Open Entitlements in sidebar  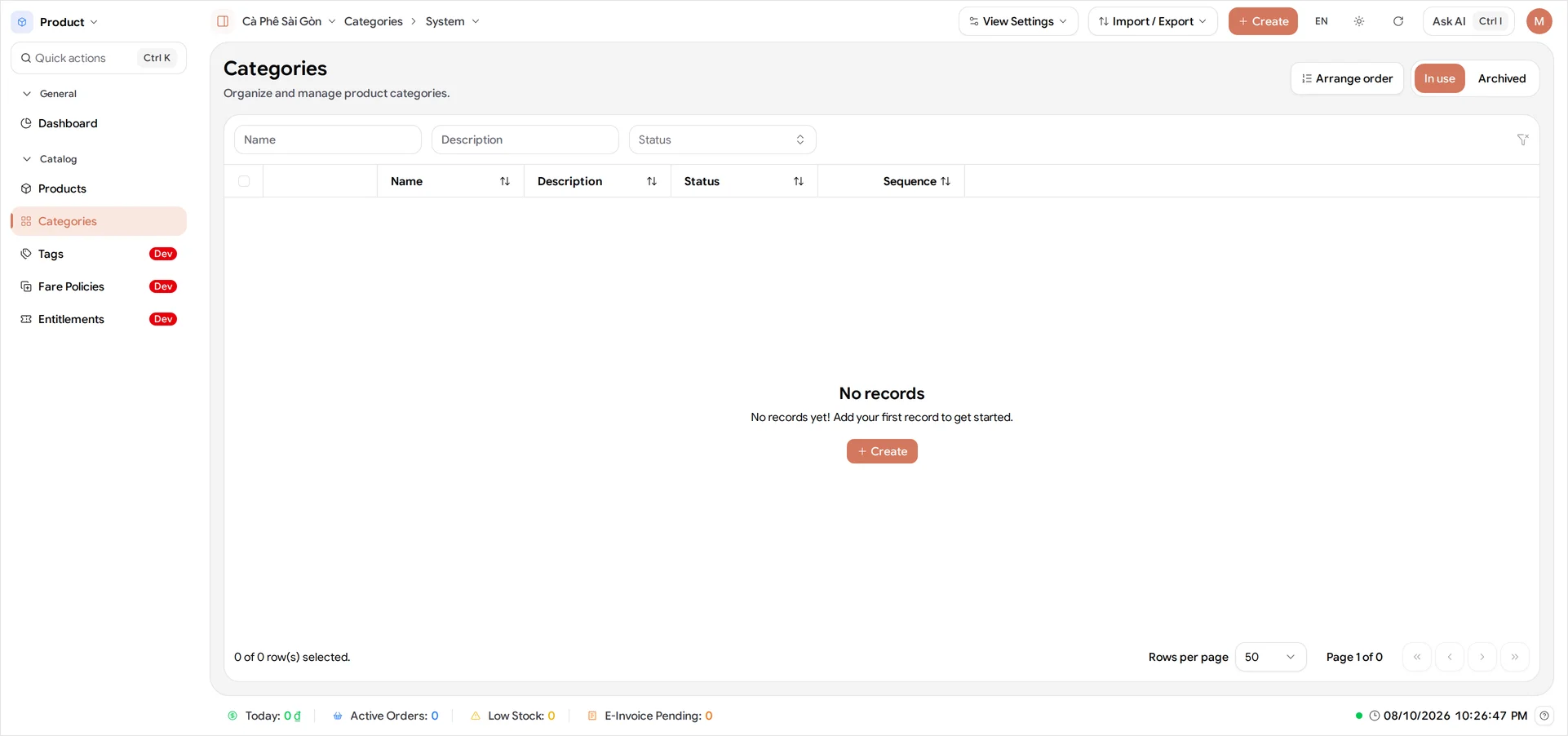coord(99,319)
